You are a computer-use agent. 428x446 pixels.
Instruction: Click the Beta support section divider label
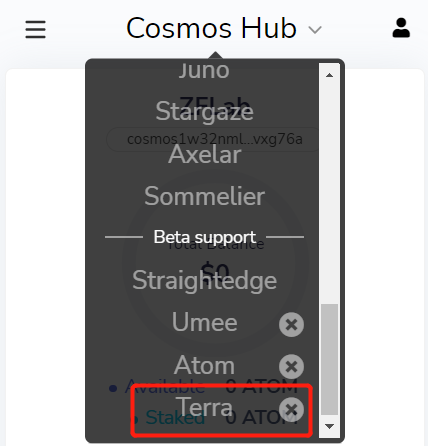[204, 237]
